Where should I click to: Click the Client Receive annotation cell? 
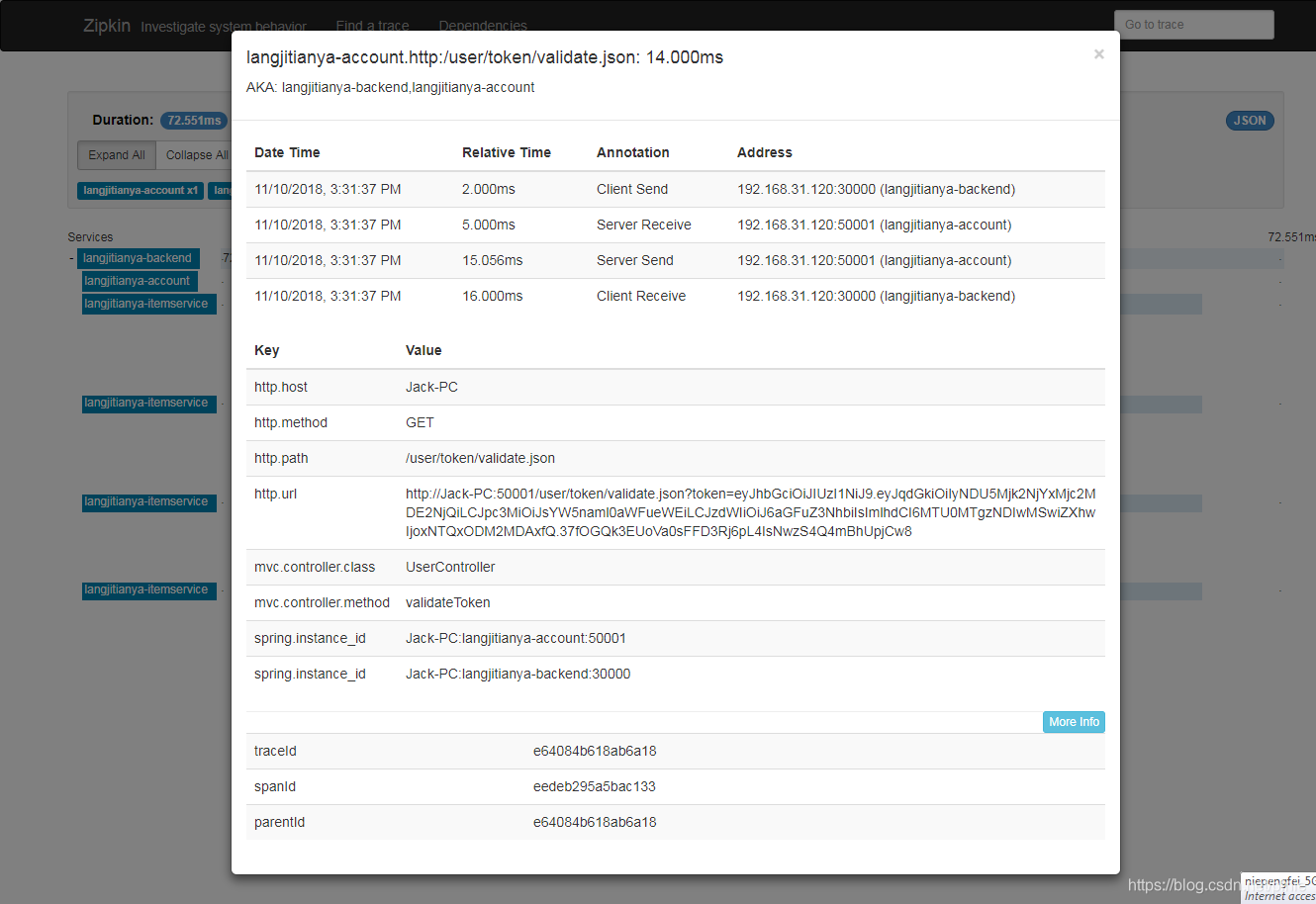pyautogui.click(x=641, y=296)
